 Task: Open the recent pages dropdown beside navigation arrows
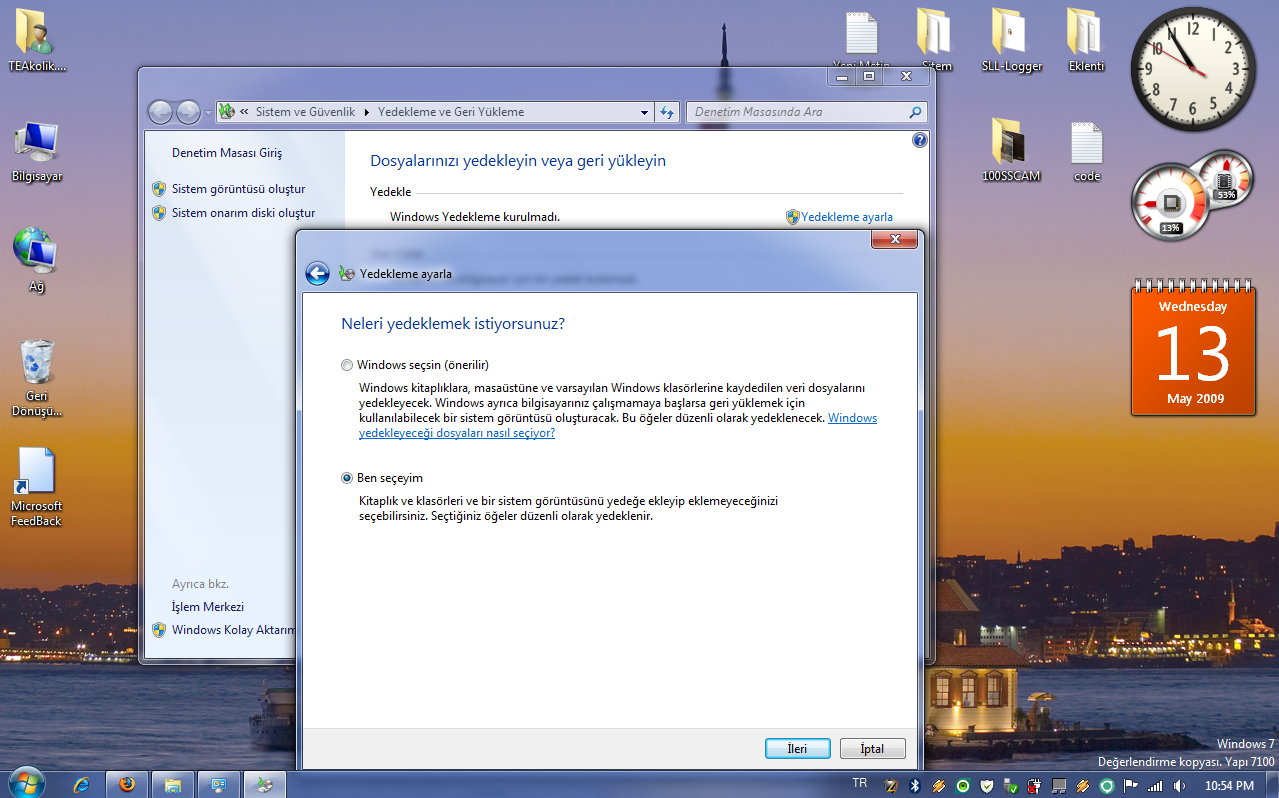tap(208, 112)
